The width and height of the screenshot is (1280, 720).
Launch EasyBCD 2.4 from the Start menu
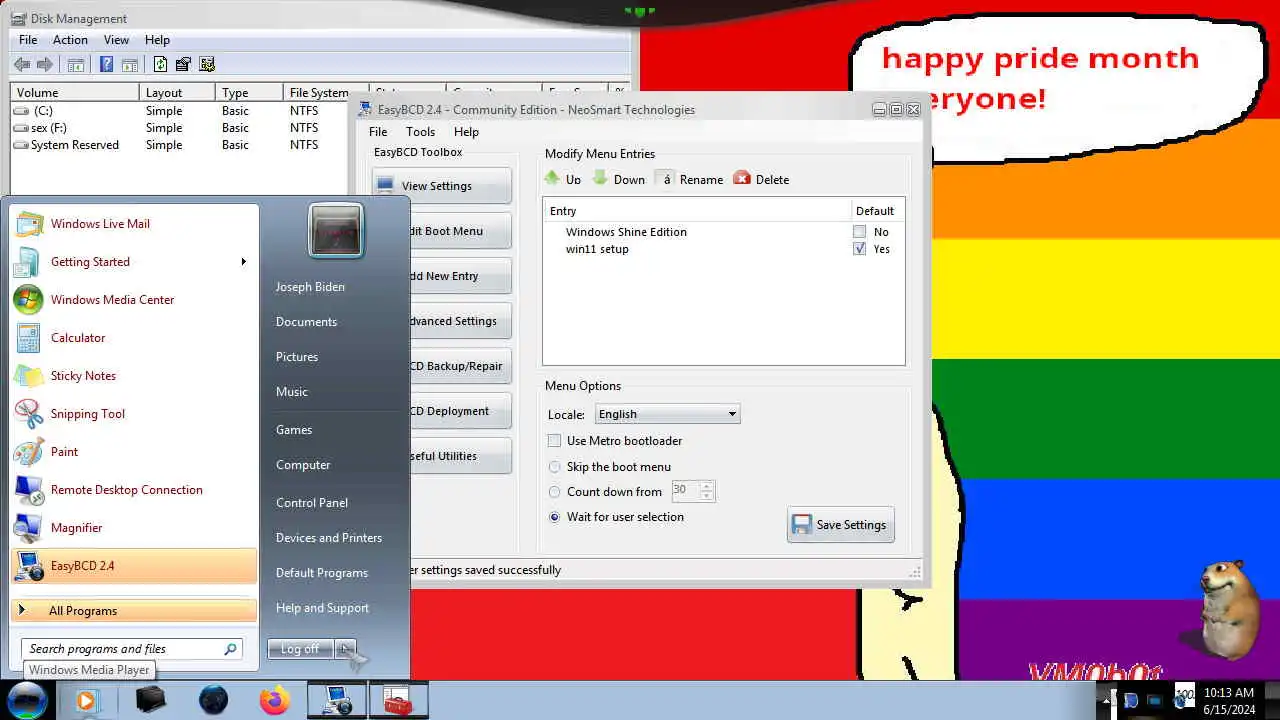point(134,566)
